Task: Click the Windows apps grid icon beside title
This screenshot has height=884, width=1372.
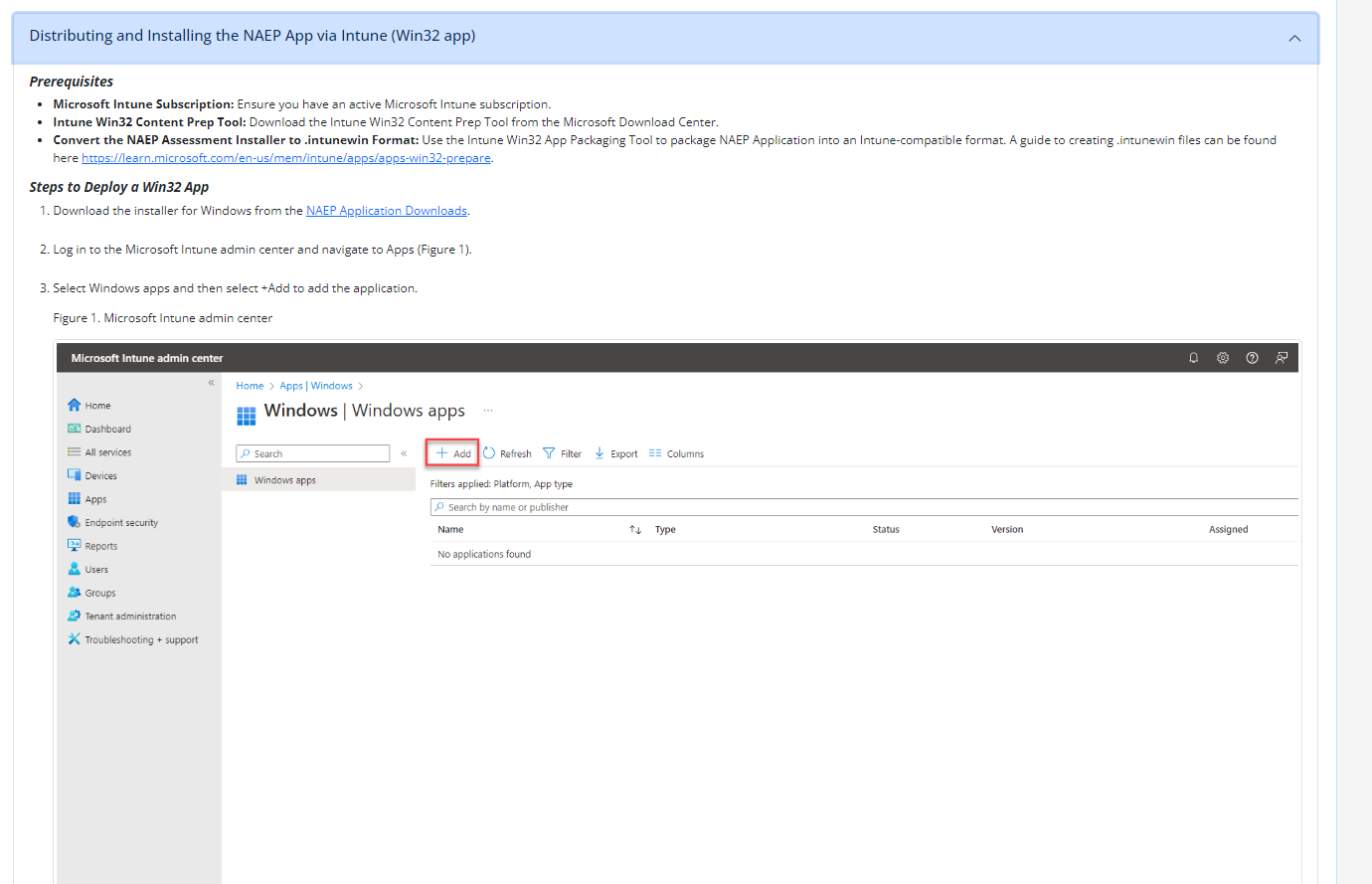Action: click(247, 416)
